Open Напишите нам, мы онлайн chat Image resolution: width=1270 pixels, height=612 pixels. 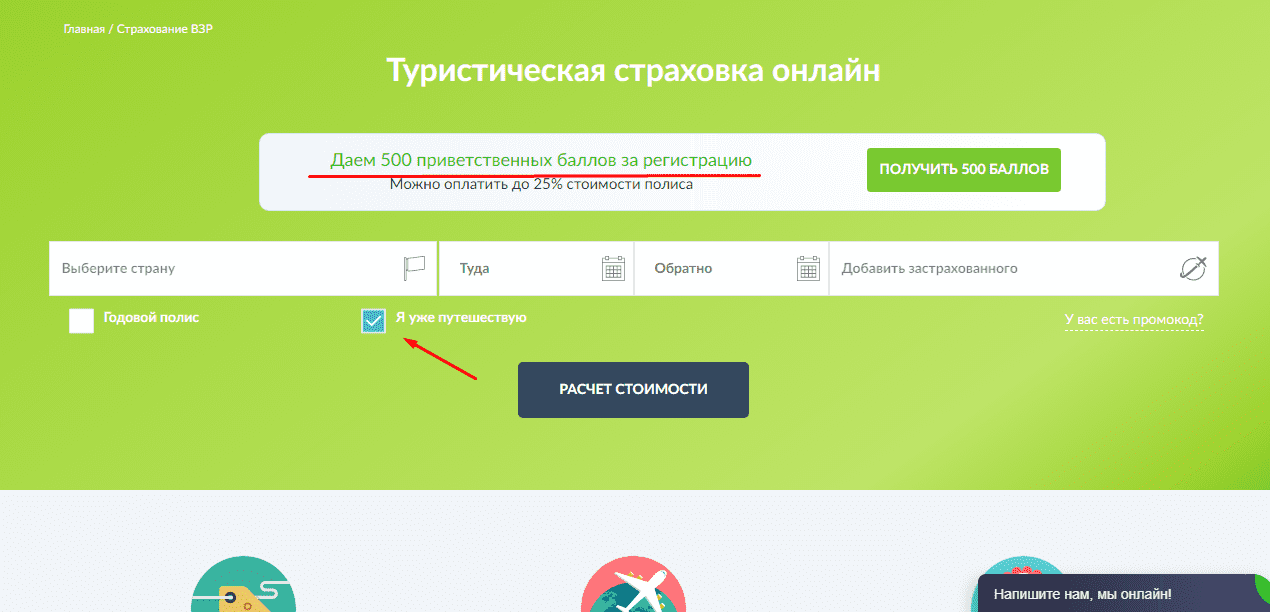coord(1122,593)
